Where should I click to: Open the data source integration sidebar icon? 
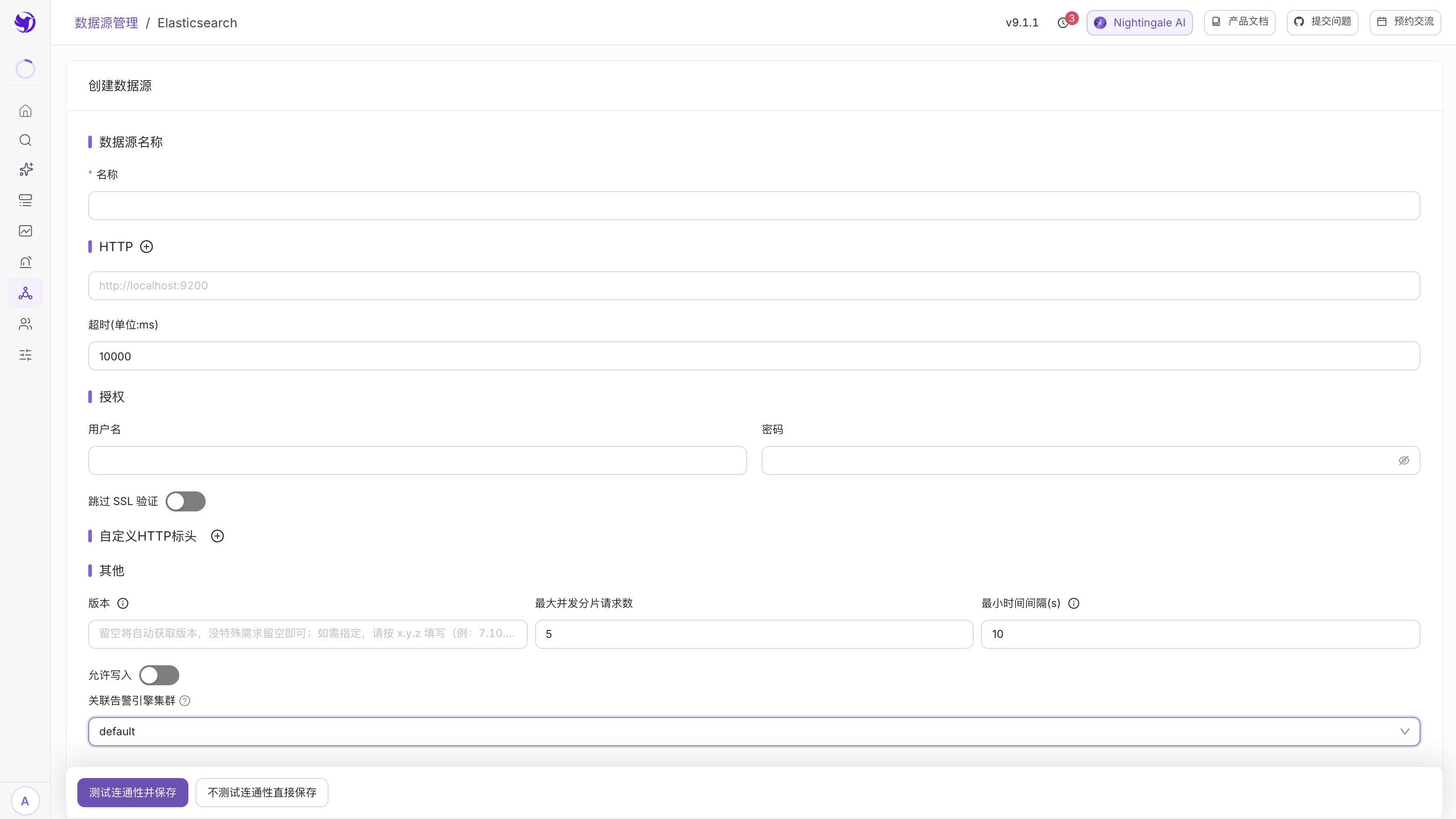click(x=25, y=293)
